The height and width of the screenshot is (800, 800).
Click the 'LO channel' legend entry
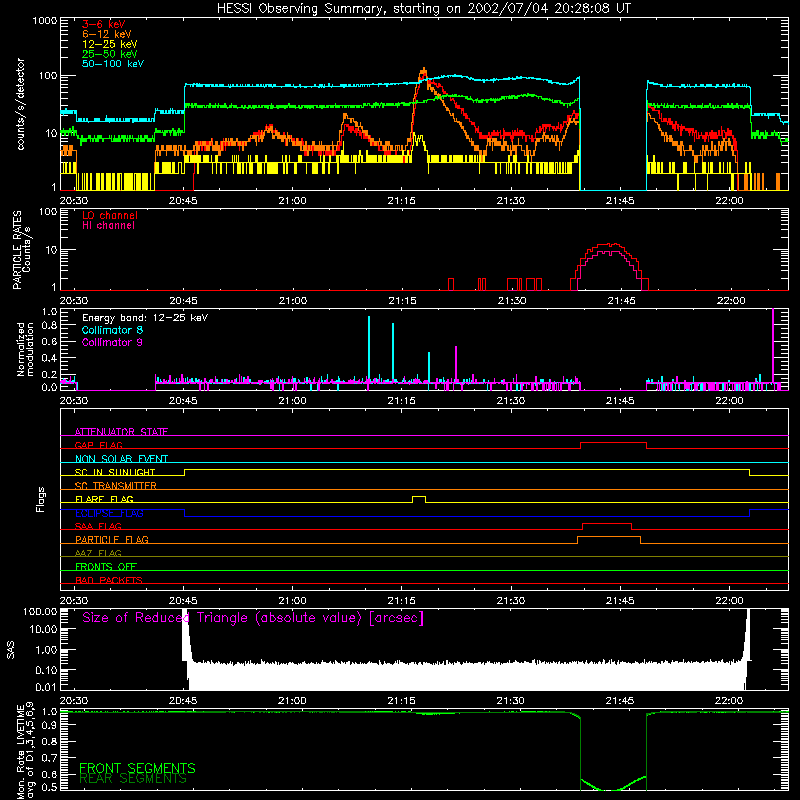(110, 215)
